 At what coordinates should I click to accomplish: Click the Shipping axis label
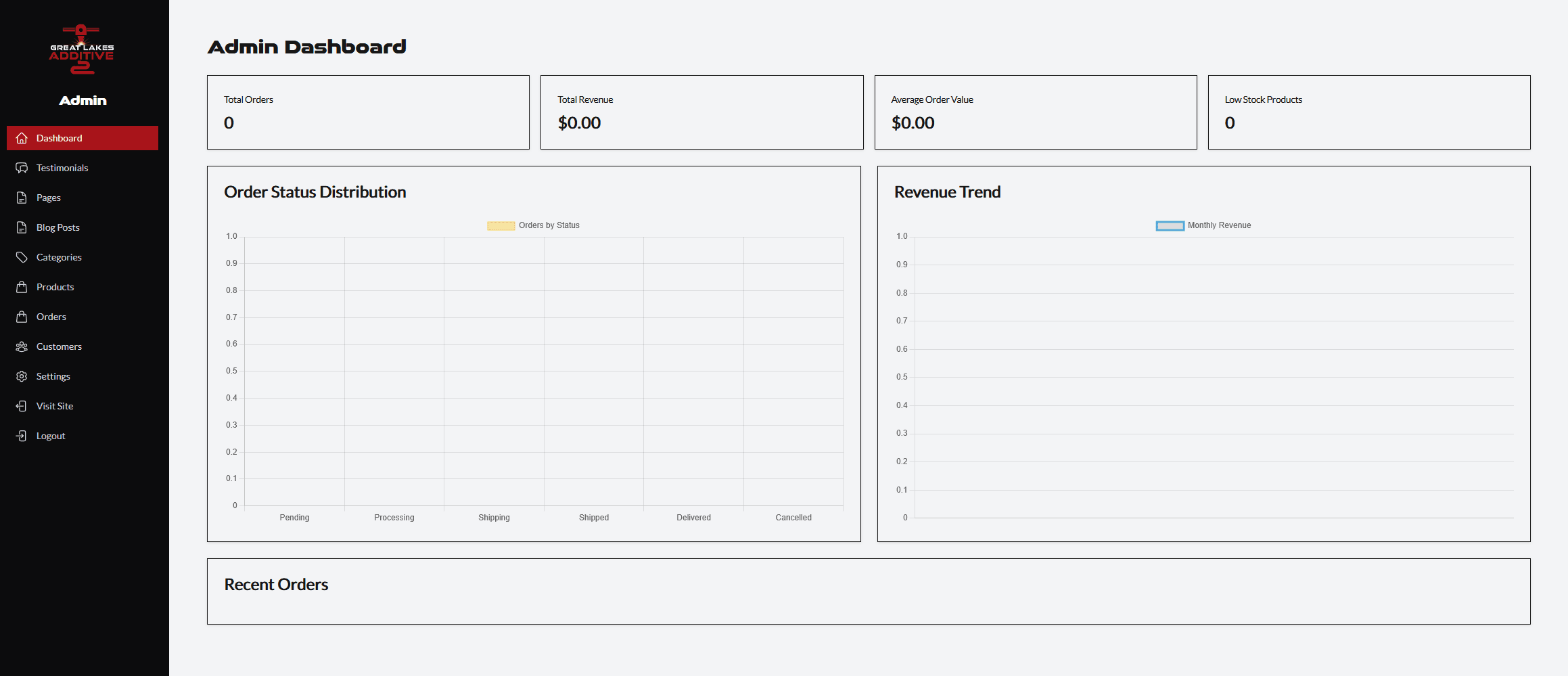(494, 518)
